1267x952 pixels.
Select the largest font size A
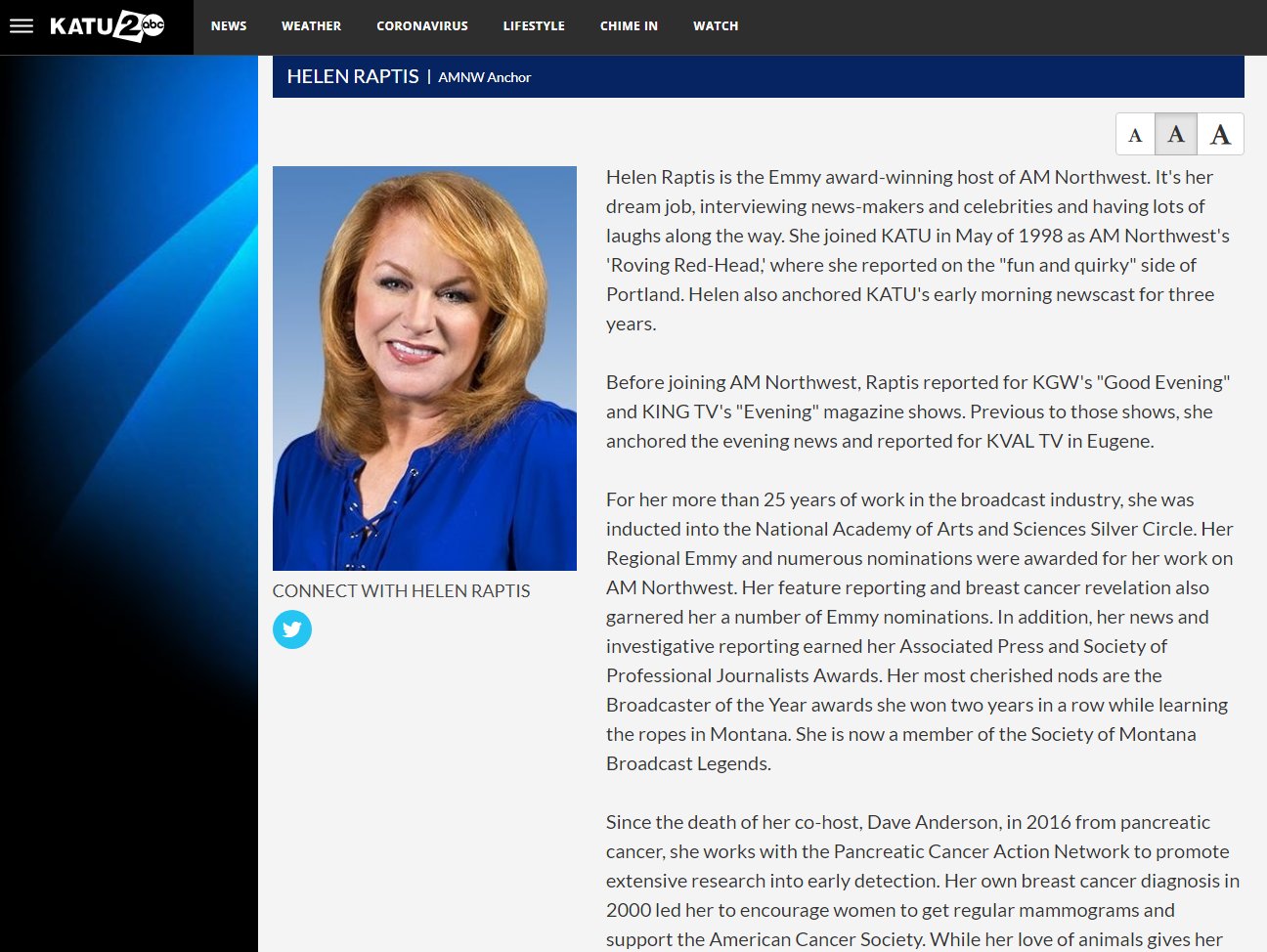click(x=1220, y=134)
